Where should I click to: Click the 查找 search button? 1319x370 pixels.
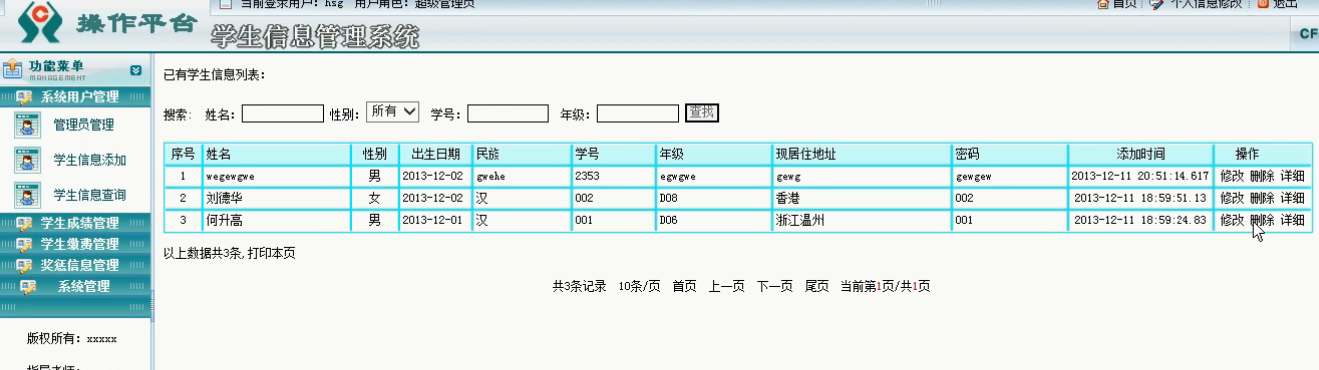[702, 113]
